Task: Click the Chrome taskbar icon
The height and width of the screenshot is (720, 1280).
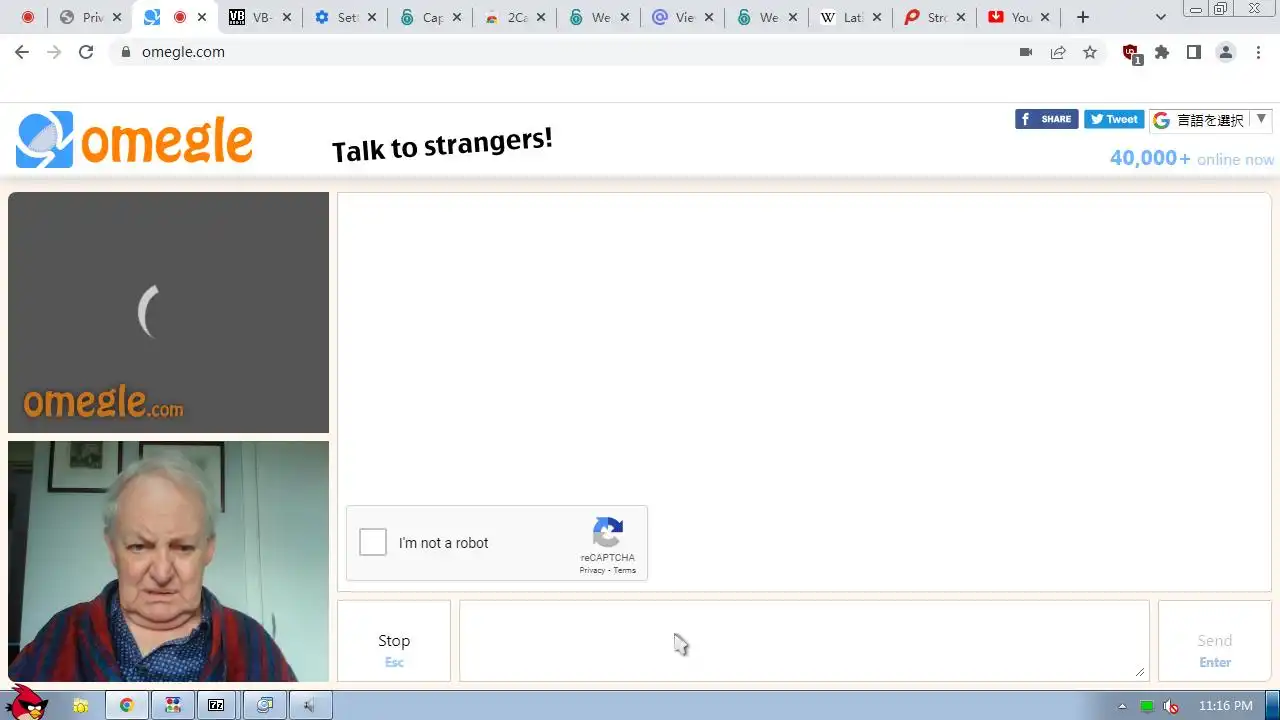Action: tap(127, 706)
